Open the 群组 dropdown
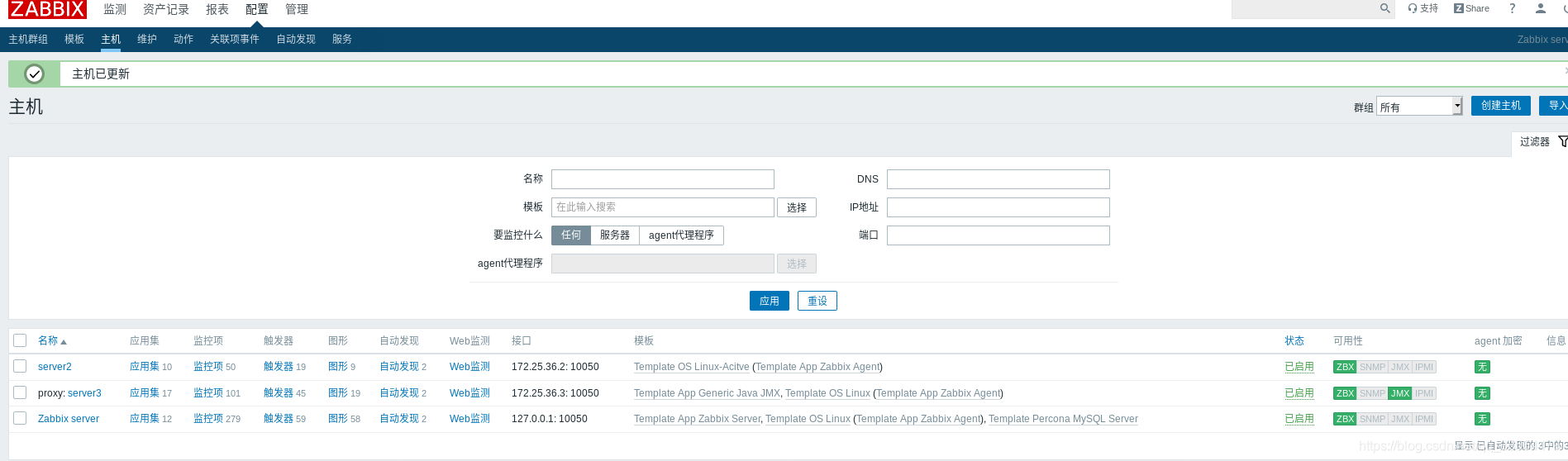Viewport: 1568px width, 461px height. coord(1419,106)
